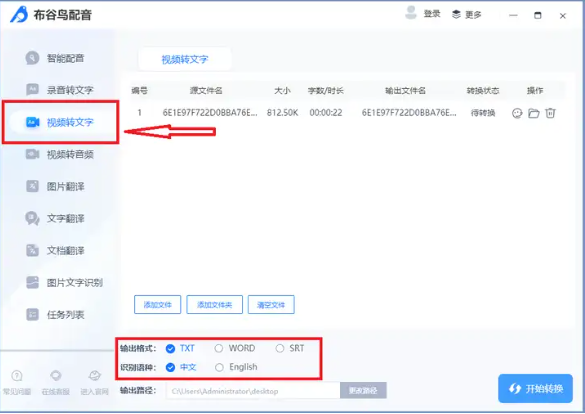Click 开始转换 to start the conversion

pyautogui.click(x=535, y=389)
